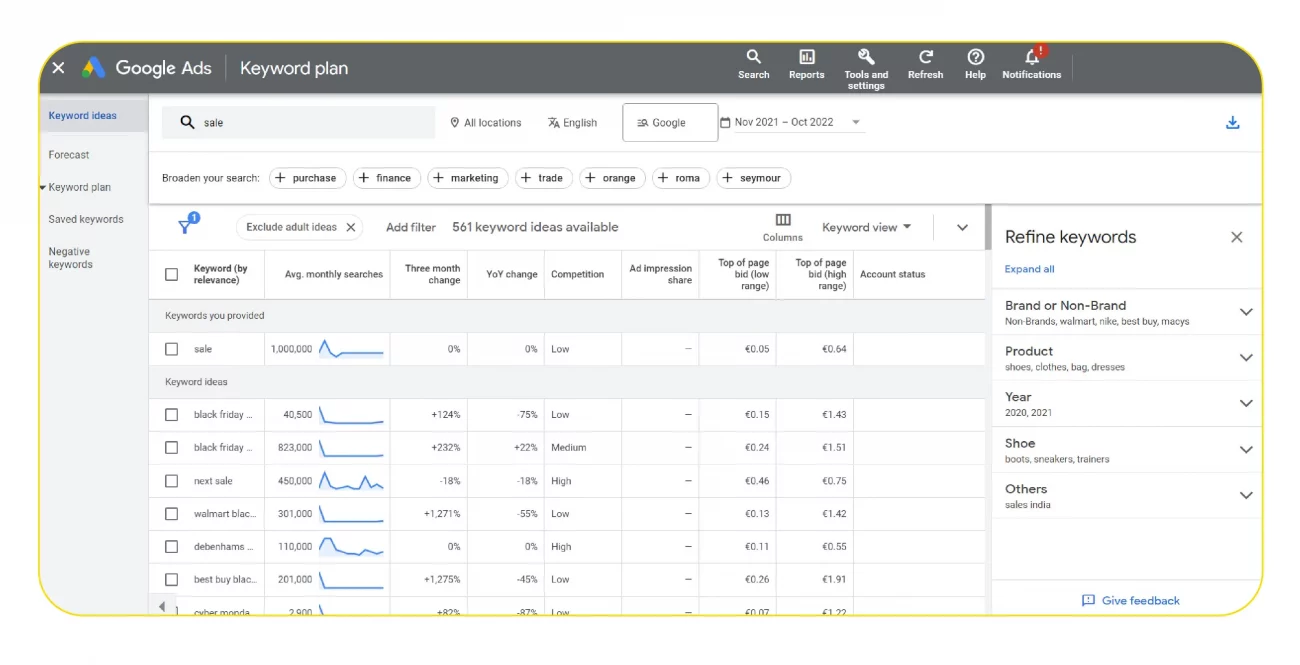Collapse the chart with the chevron beside Keyword view

962,227
